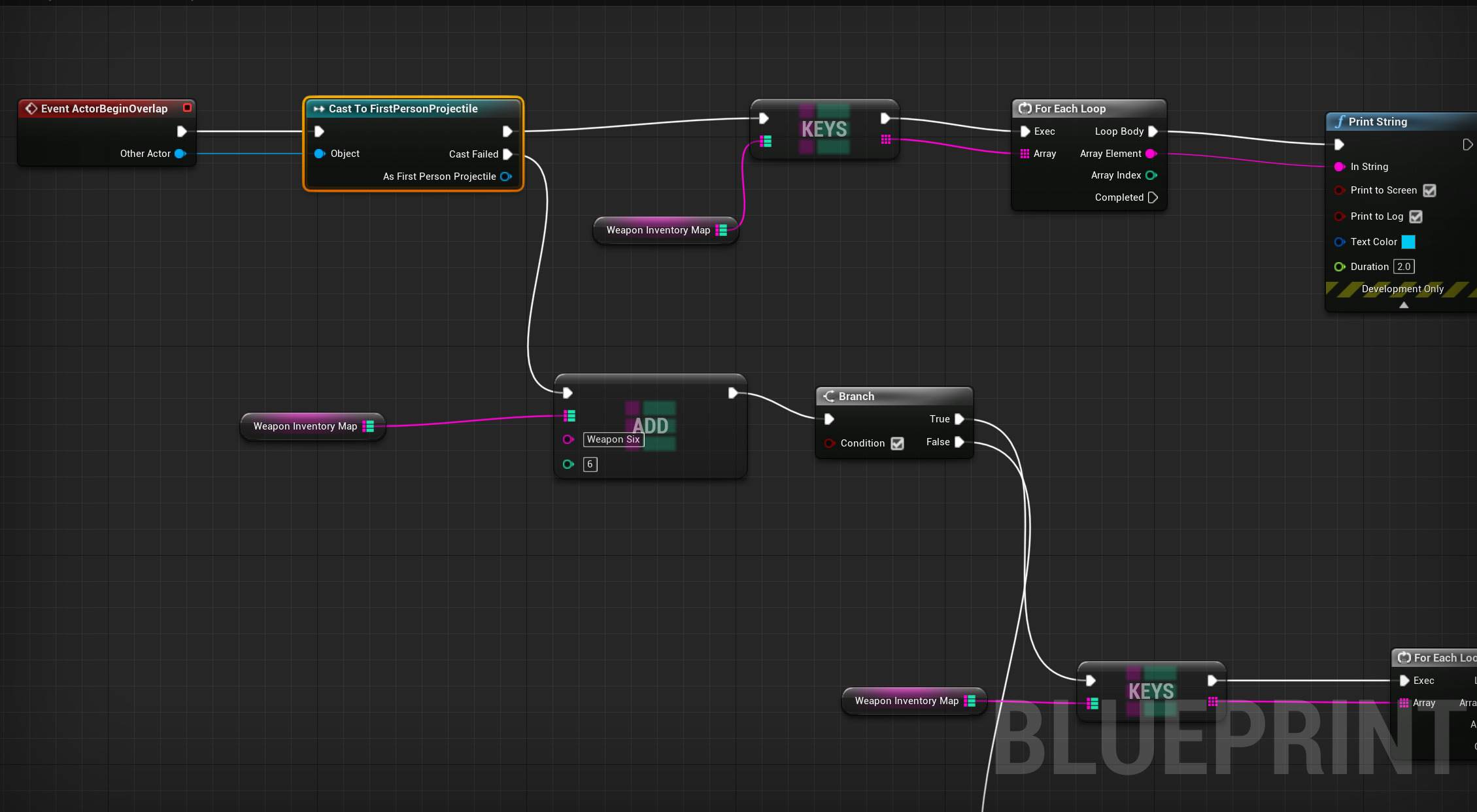Select the For Each Loop node header

click(1070, 109)
